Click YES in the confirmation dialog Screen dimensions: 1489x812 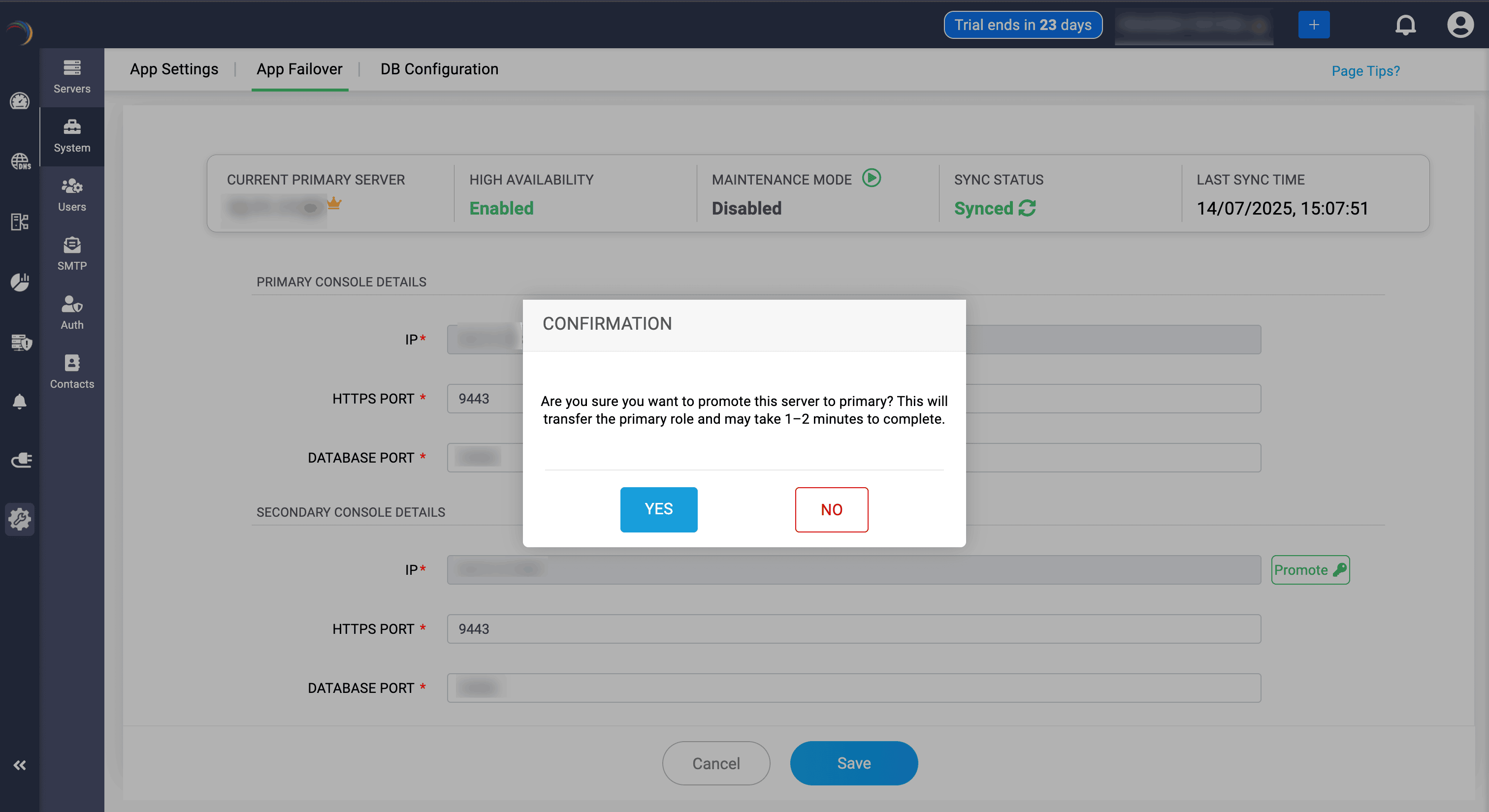point(658,509)
